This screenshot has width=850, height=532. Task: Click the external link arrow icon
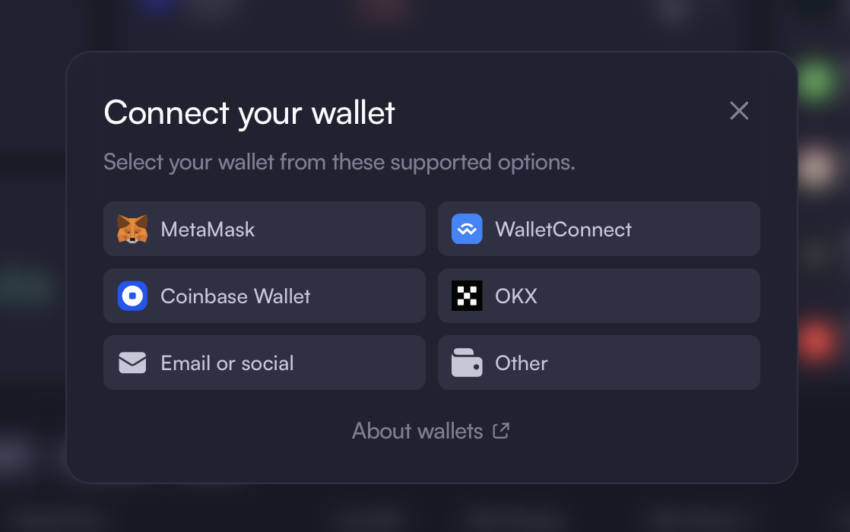click(501, 431)
